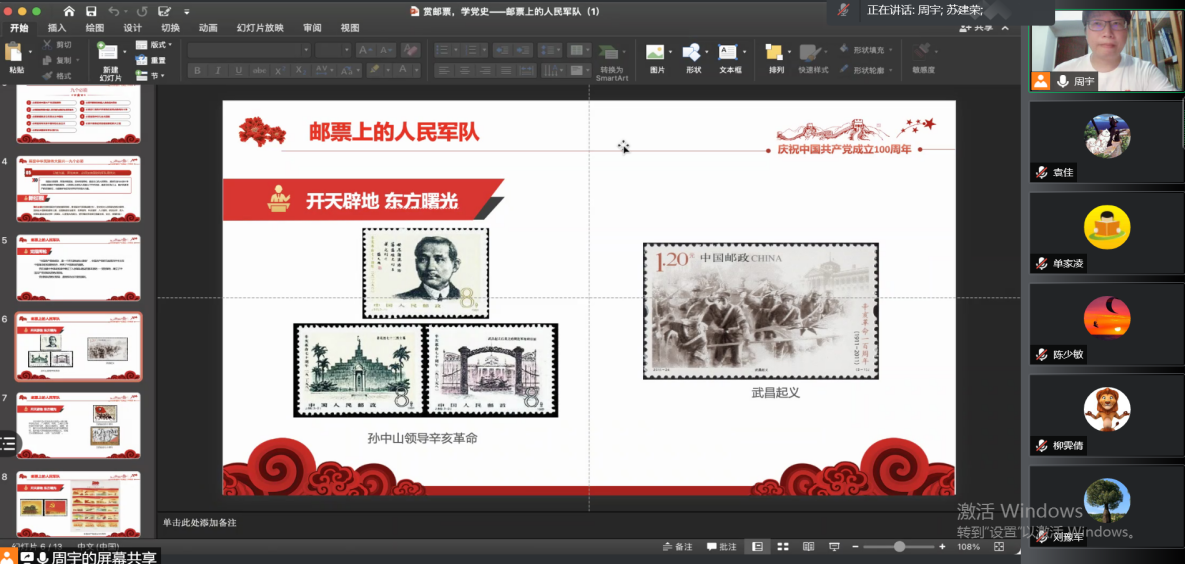
Task: Click the font size combo box
Action: pos(333,50)
